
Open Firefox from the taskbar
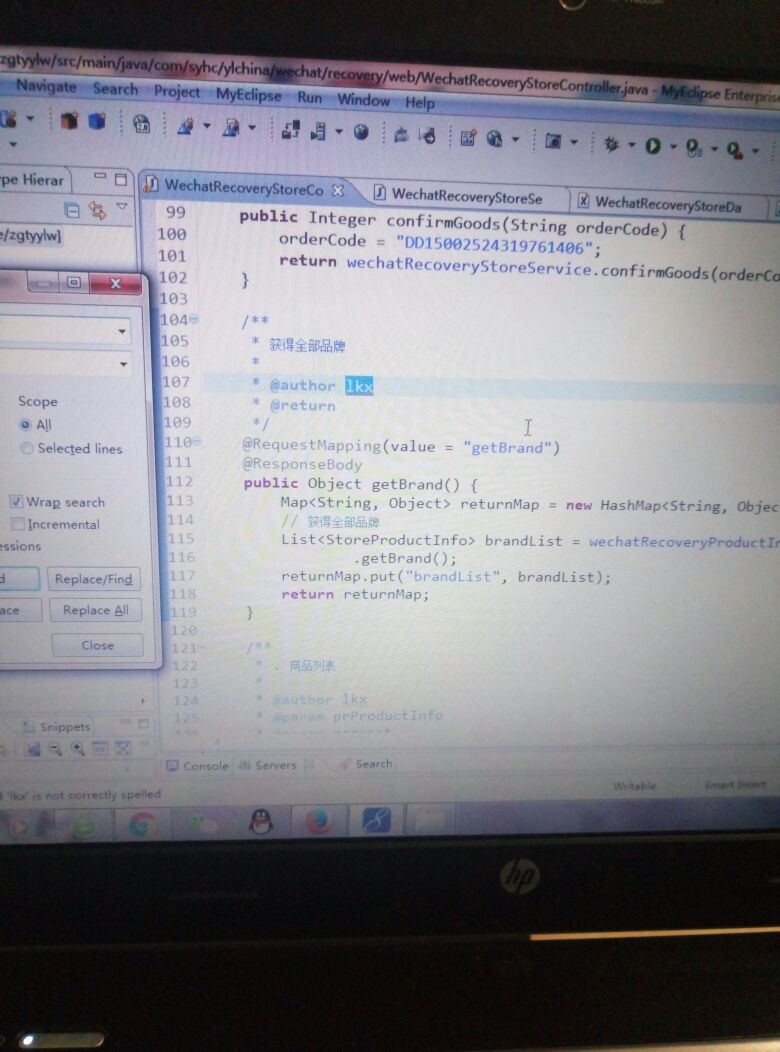pyautogui.click(x=318, y=822)
